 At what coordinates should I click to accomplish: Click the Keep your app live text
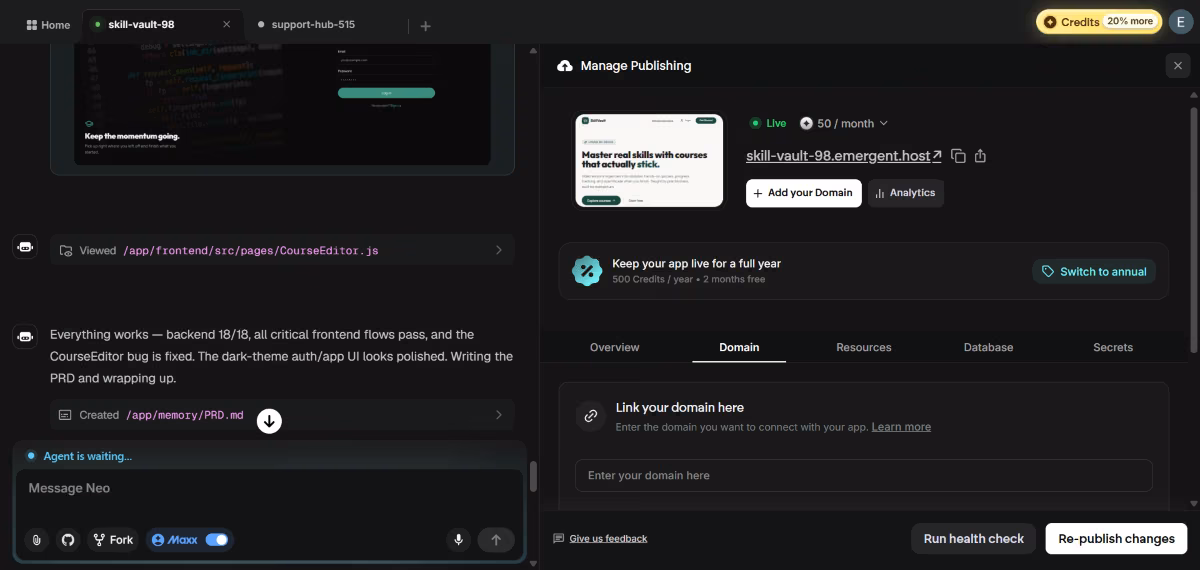tap(696, 264)
